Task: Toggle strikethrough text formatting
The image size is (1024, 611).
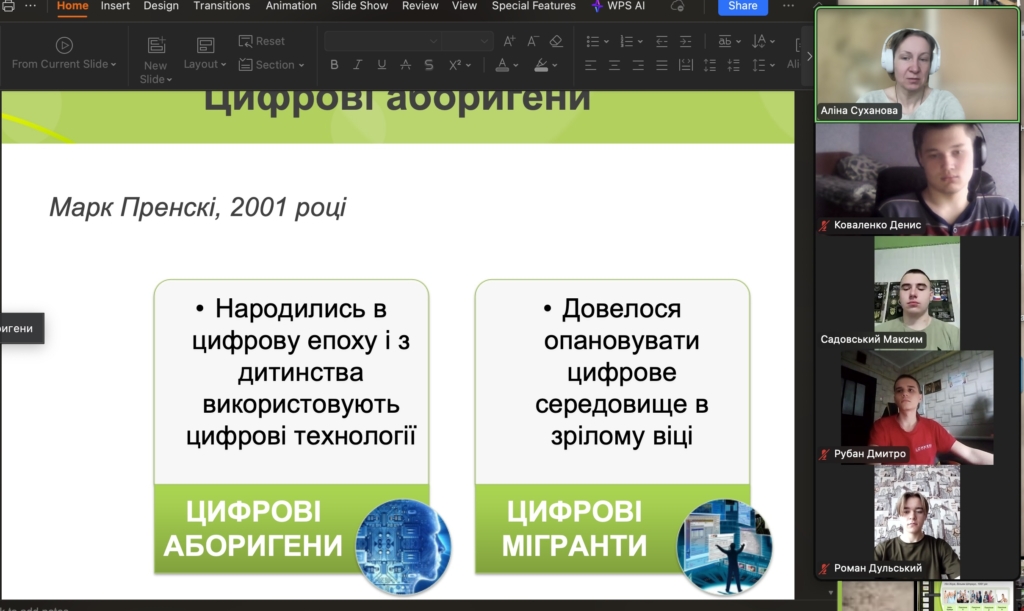Action: (x=405, y=65)
